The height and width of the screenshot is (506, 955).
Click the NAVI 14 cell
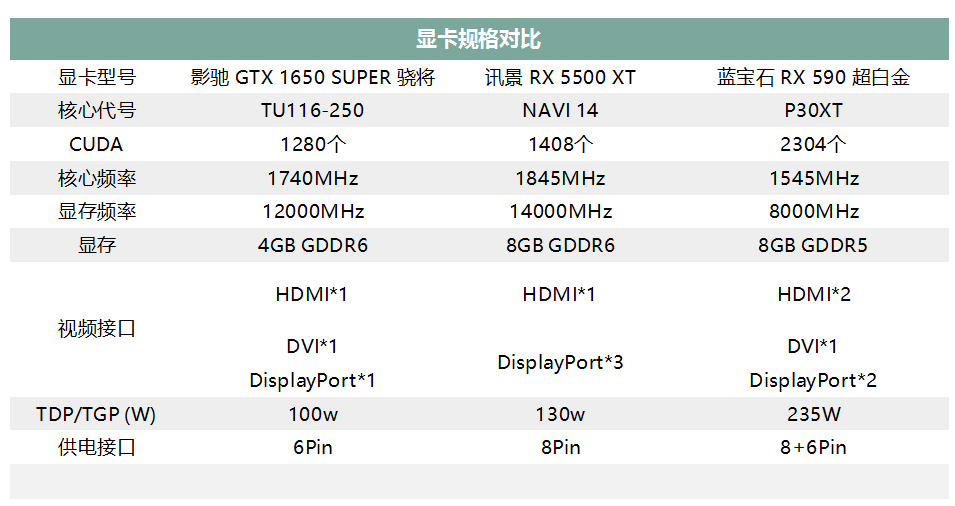pyautogui.click(x=560, y=110)
